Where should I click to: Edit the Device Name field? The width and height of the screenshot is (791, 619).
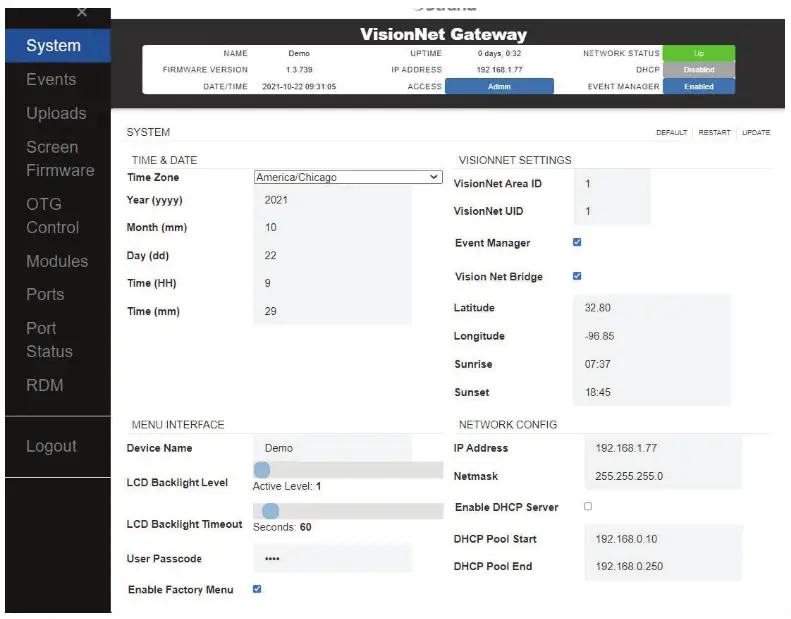coord(332,448)
